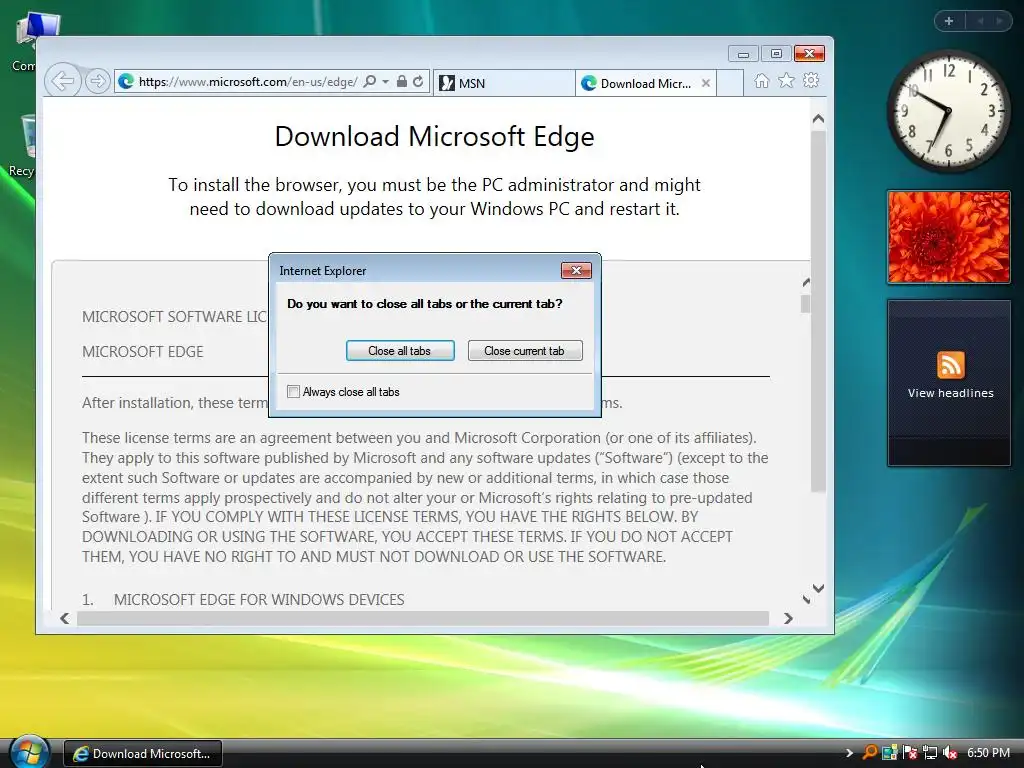Viewport: 1024px width, 768px height.
Task: Open the address bar autocomplete dropdown arrow
Action: (x=385, y=82)
